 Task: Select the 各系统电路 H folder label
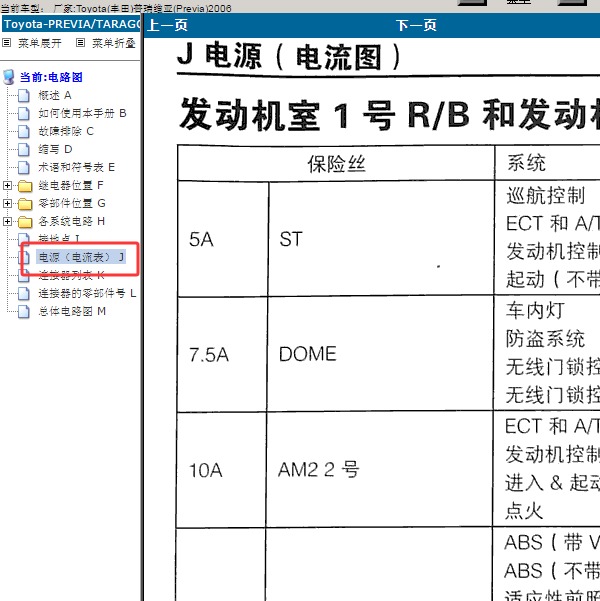click(71, 221)
